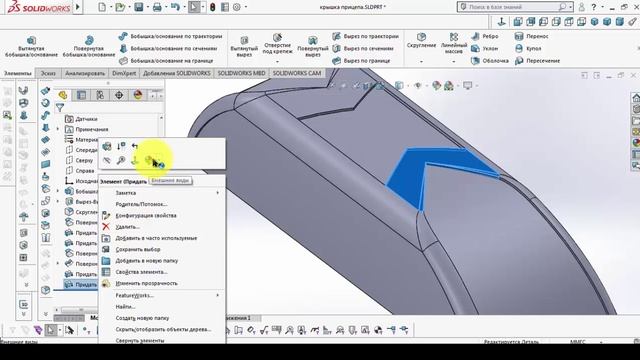640x360 pixels.
Task: Click the Вырез по границе tool
Action: tap(361, 61)
